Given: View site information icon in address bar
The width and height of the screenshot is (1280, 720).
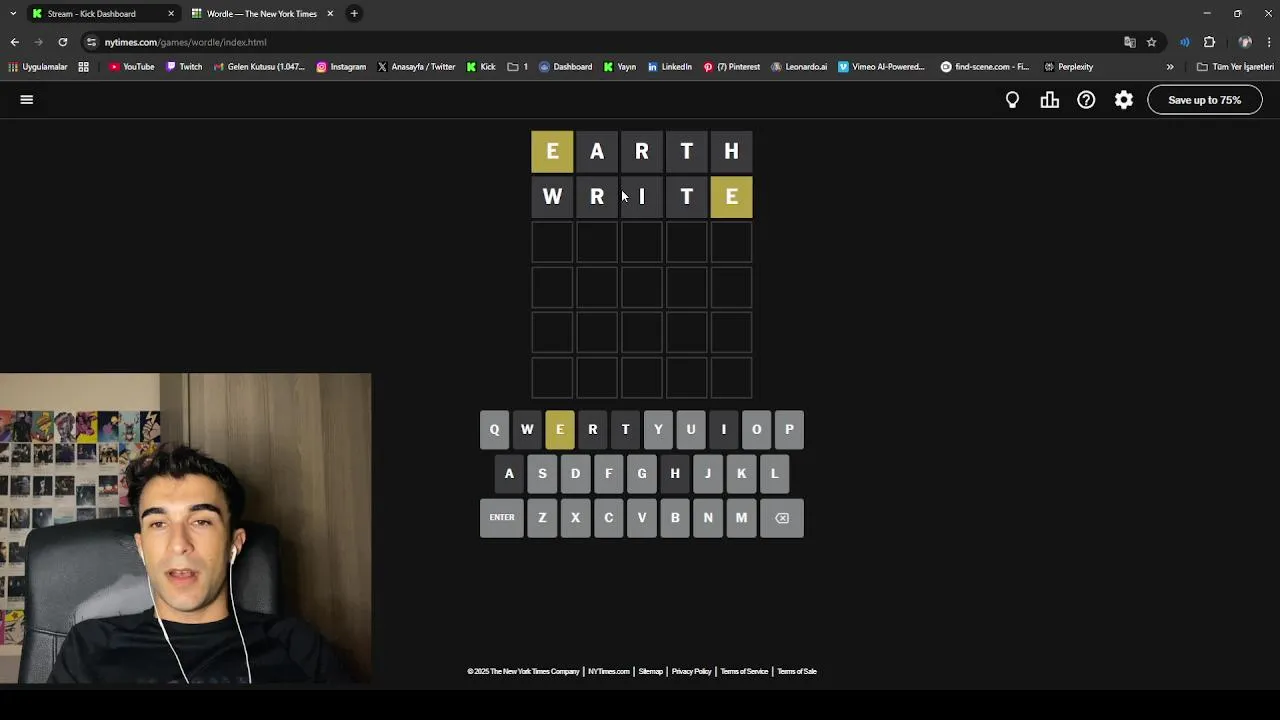Looking at the screenshot, I should click(x=92, y=42).
